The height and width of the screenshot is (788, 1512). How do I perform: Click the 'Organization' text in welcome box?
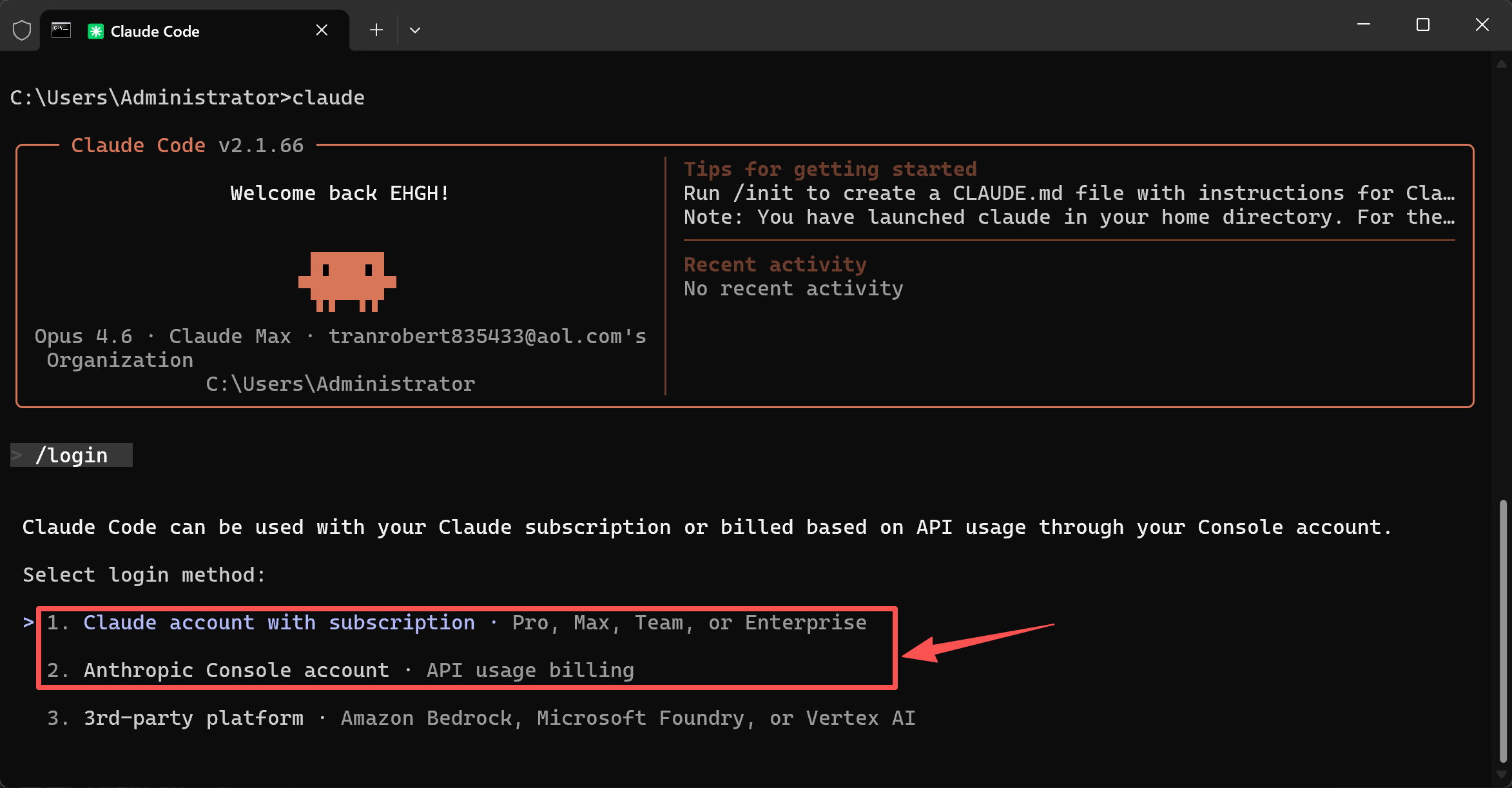pos(120,360)
